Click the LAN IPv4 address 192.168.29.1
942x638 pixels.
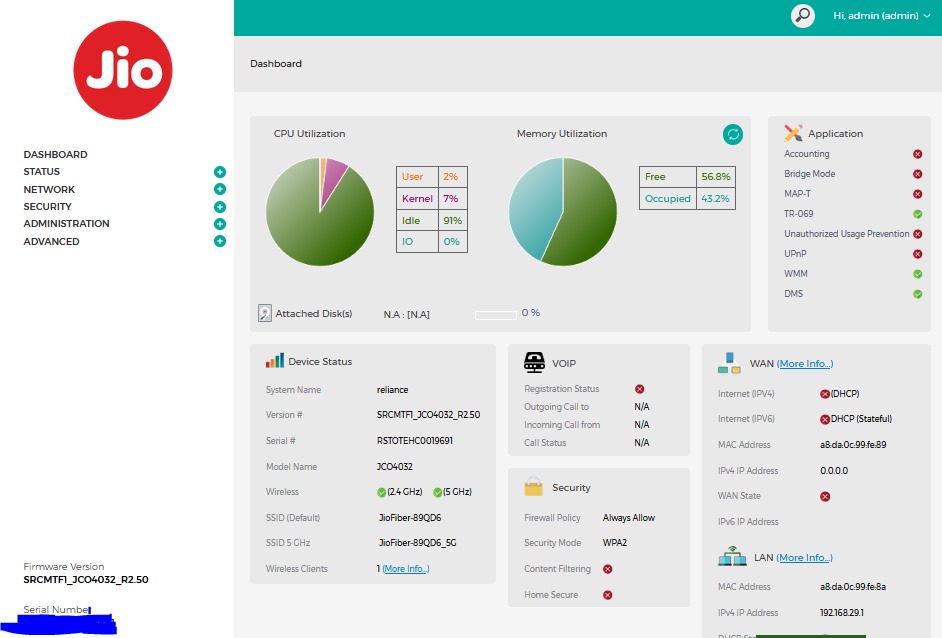pyautogui.click(x=842, y=613)
